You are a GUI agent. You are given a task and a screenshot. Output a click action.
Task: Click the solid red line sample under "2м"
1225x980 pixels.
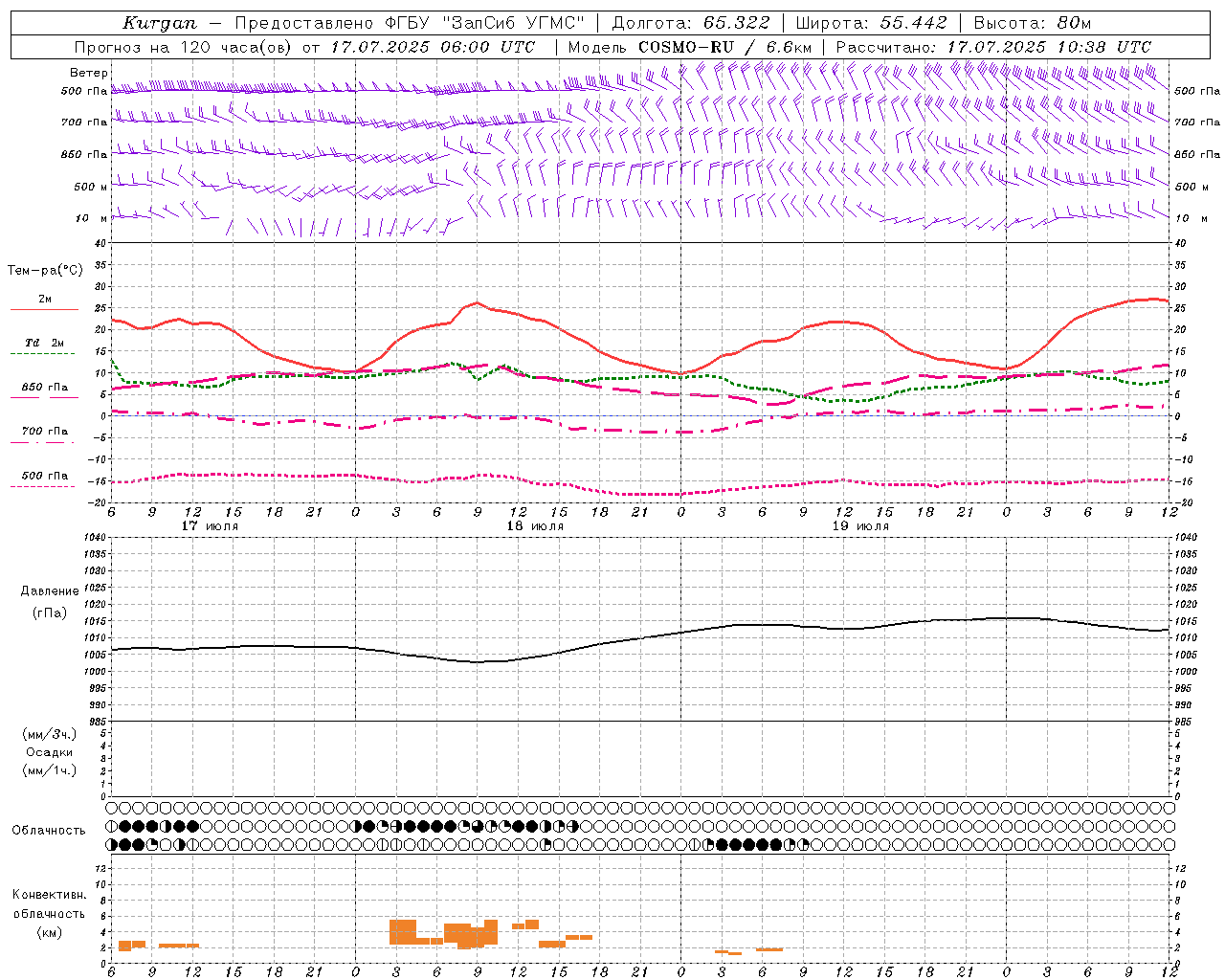click(x=43, y=310)
